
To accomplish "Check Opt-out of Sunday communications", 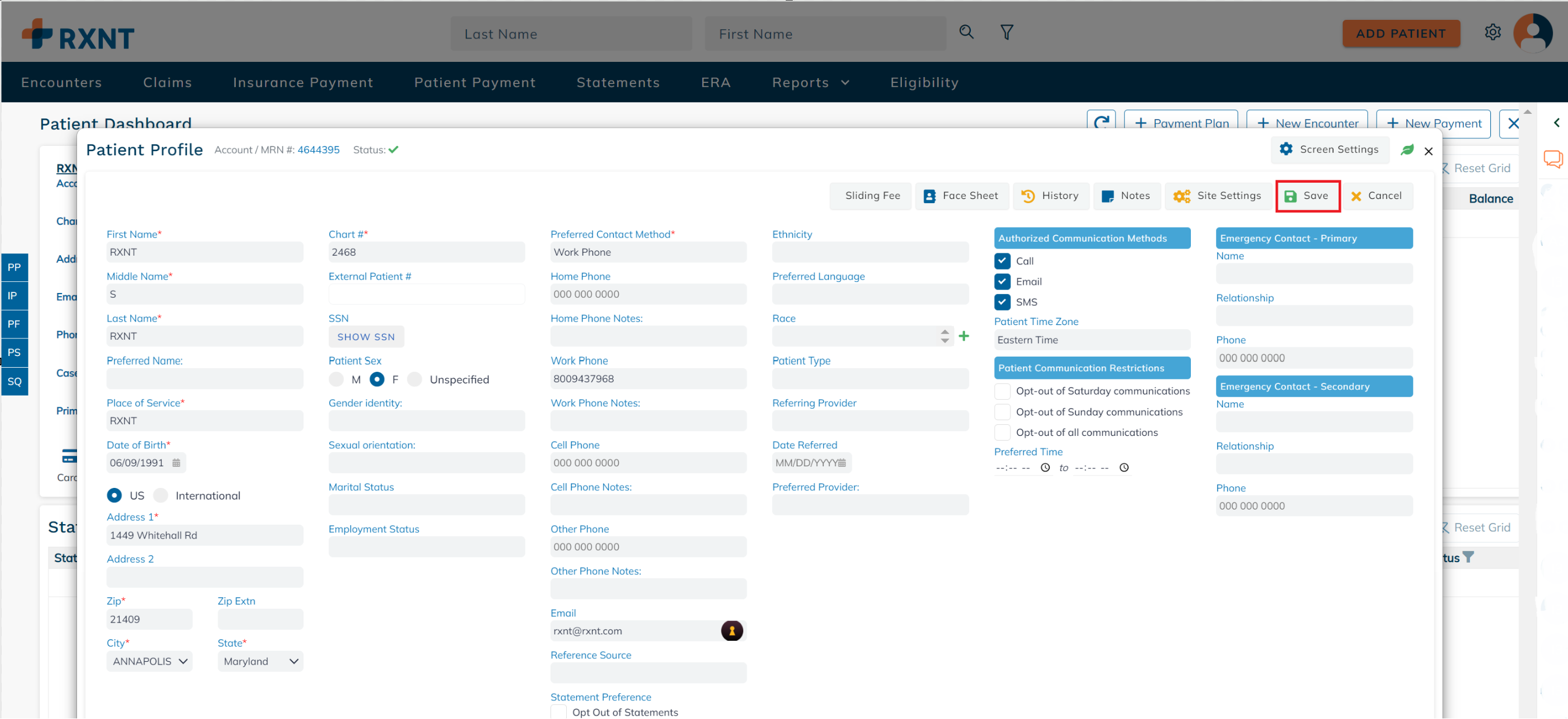I will 1002,412.
